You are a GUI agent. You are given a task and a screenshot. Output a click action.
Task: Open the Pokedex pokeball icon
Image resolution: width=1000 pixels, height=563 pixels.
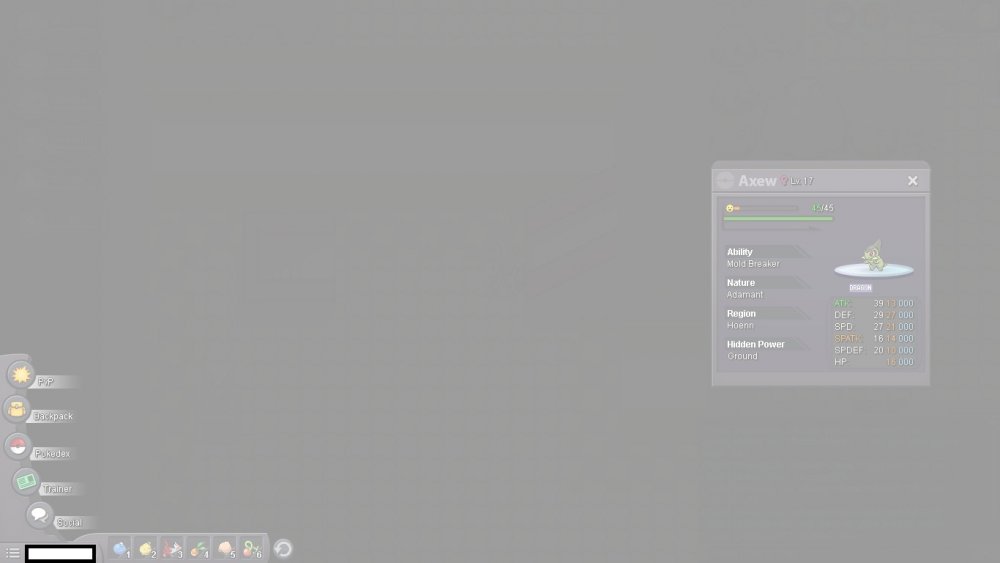coord(17,446)
